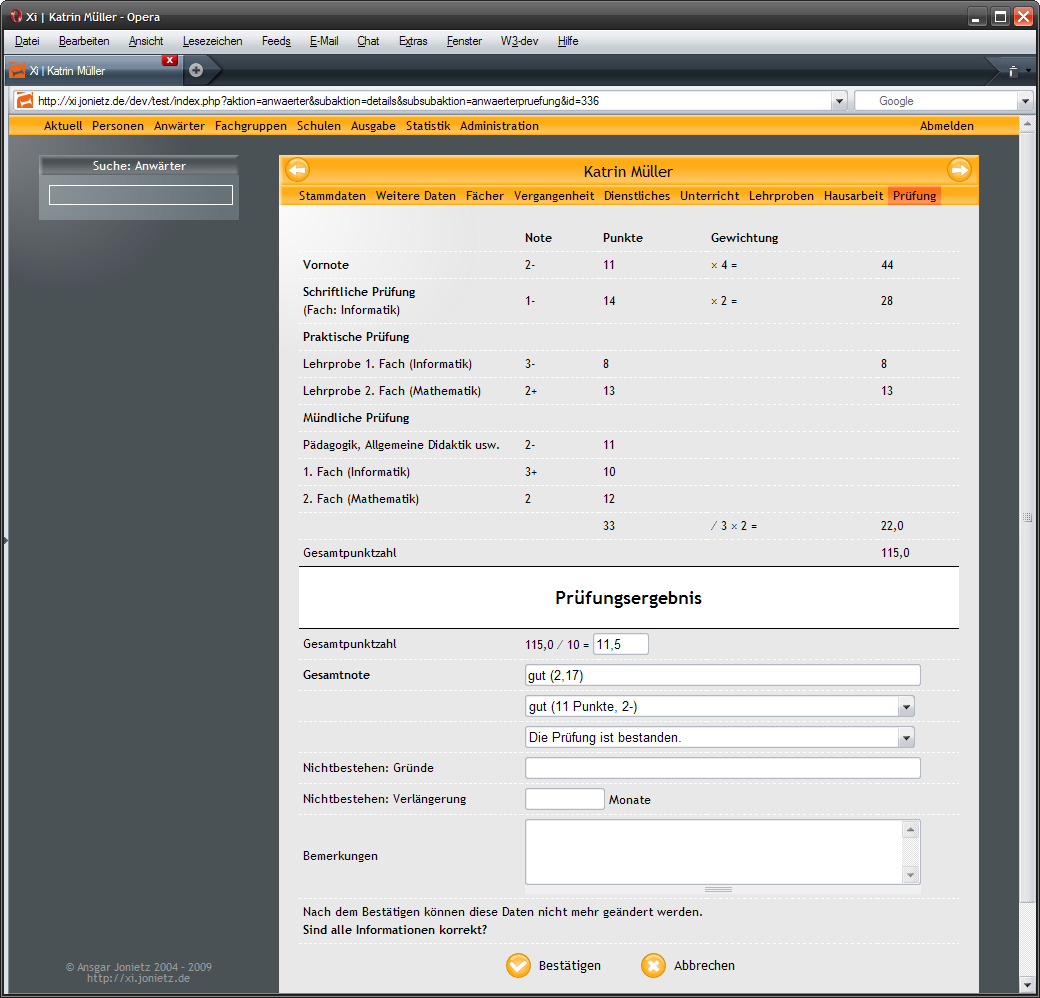The height and width of the screenshot is (998, 1040).
Task: Click the page scrollbar up arrow
Action: [x=1027, y=124]
